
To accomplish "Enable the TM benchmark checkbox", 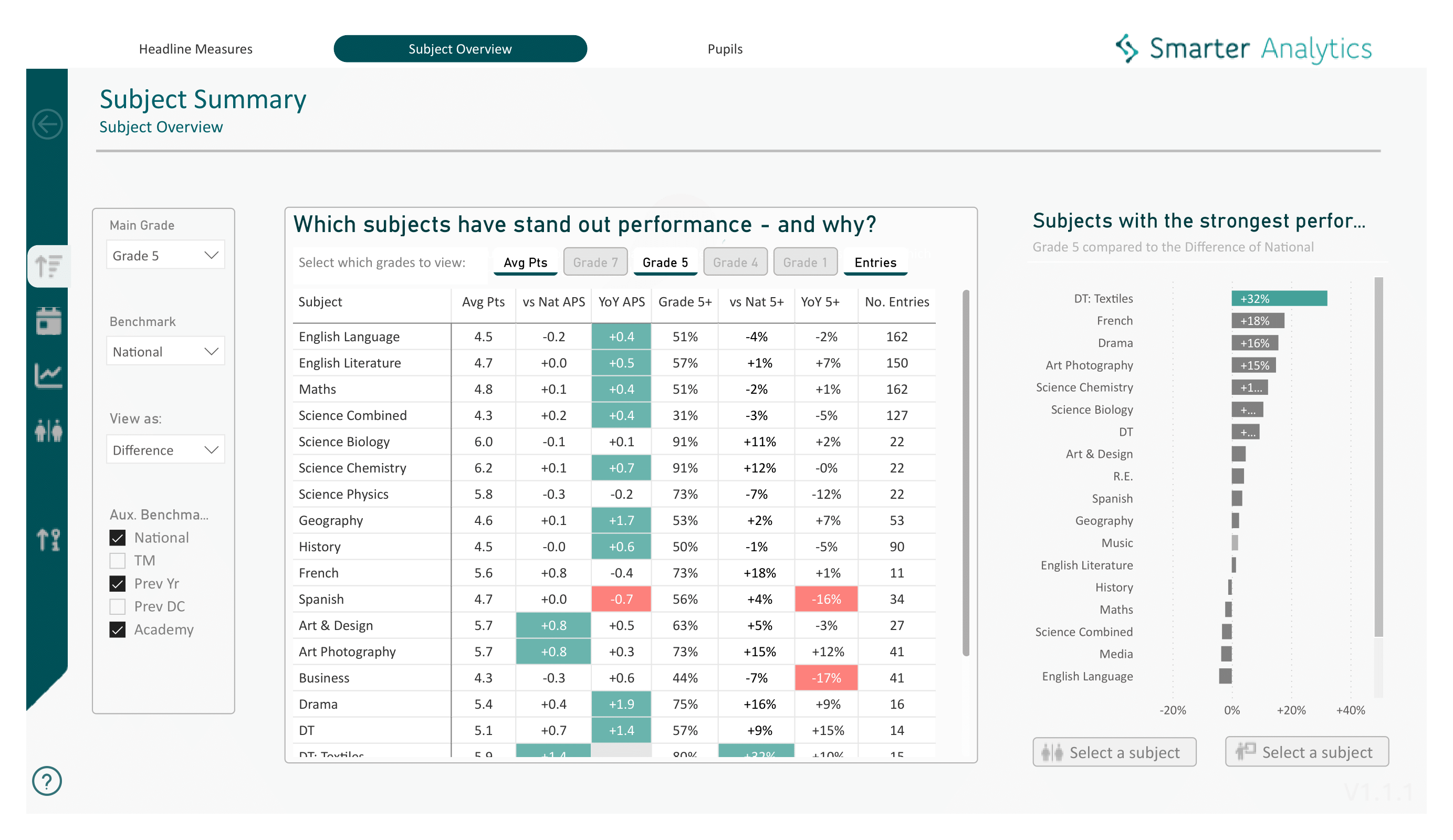I will 118,560.
